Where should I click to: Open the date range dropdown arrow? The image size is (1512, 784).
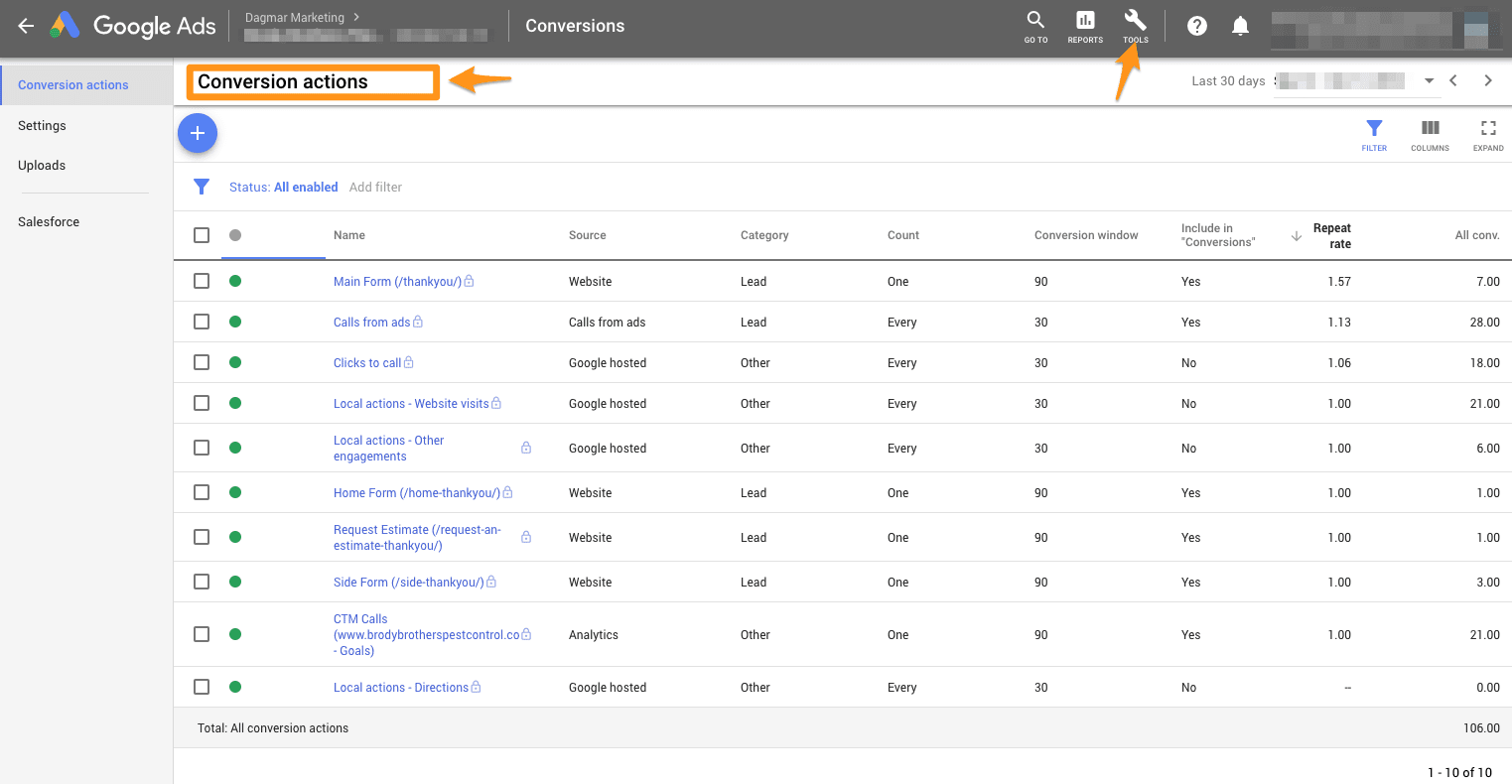[x=1430, y=81]
